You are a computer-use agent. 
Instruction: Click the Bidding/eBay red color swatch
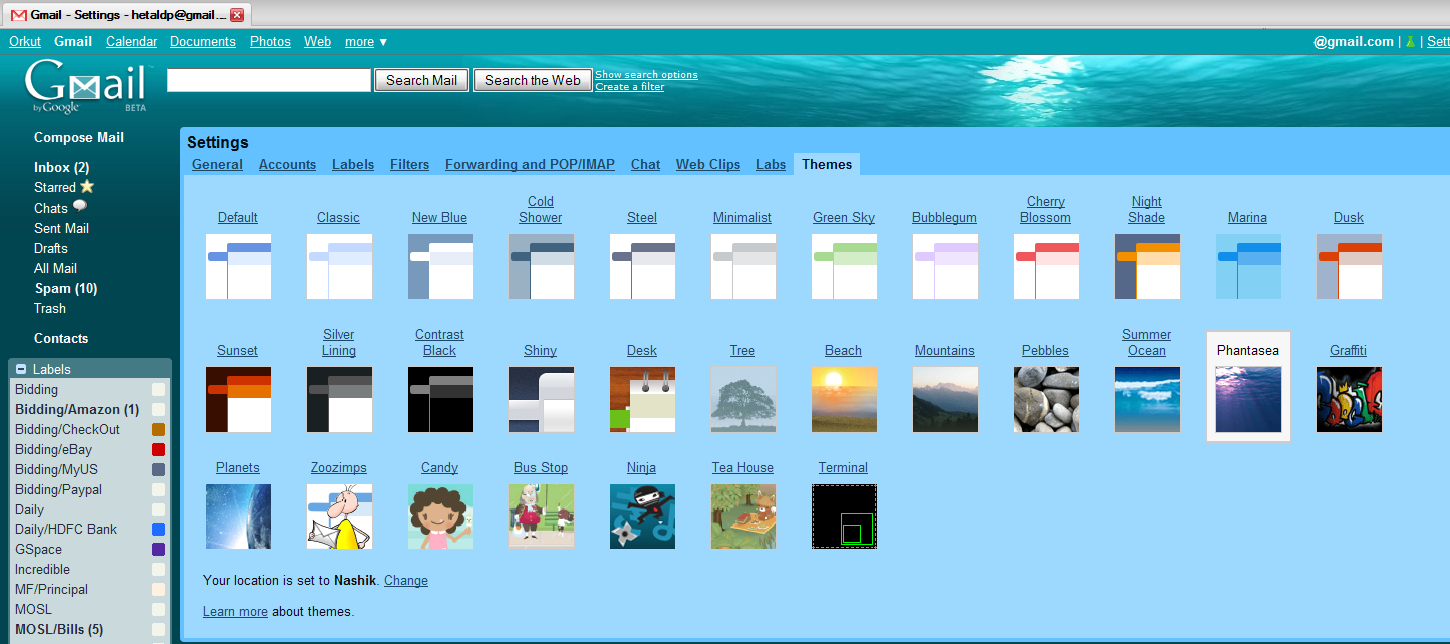pyautogui.click(x=158, y=450)
